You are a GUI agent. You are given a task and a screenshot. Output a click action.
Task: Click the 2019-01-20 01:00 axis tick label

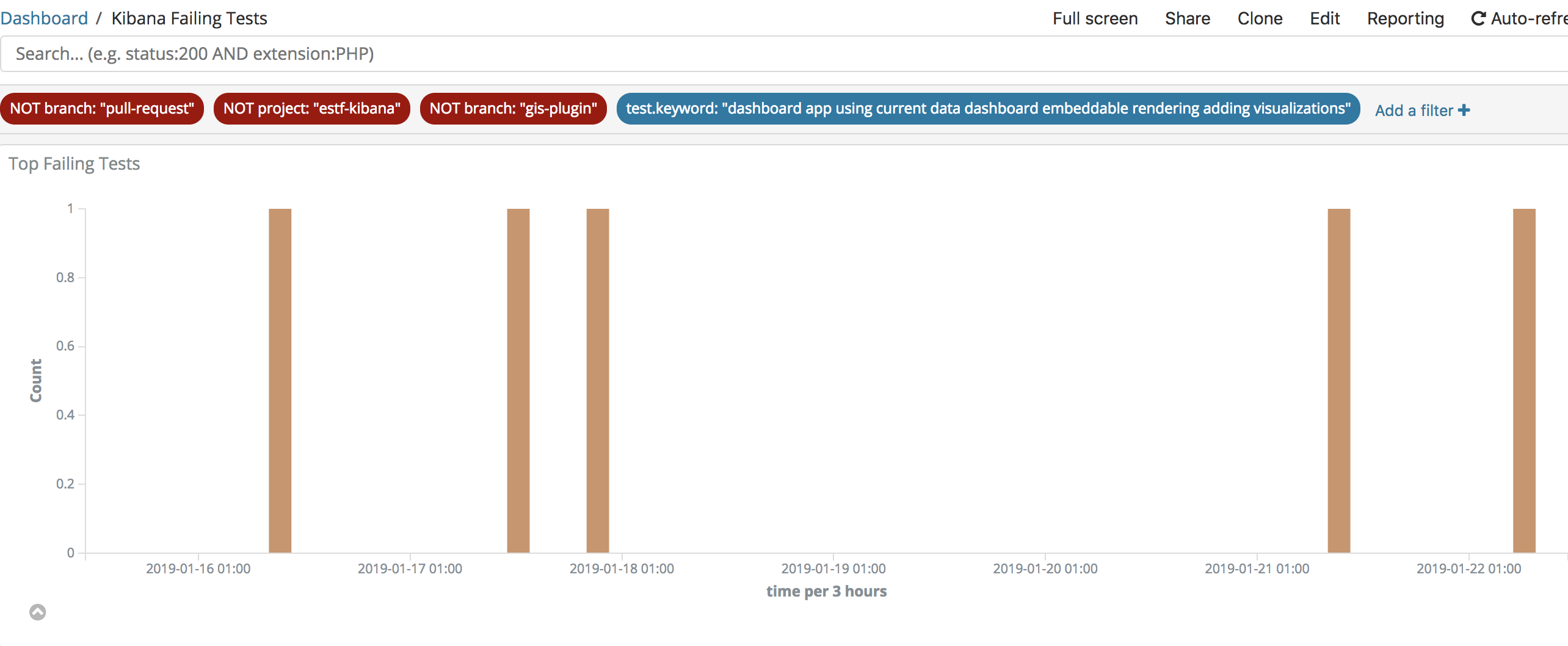coord(1045,568)
